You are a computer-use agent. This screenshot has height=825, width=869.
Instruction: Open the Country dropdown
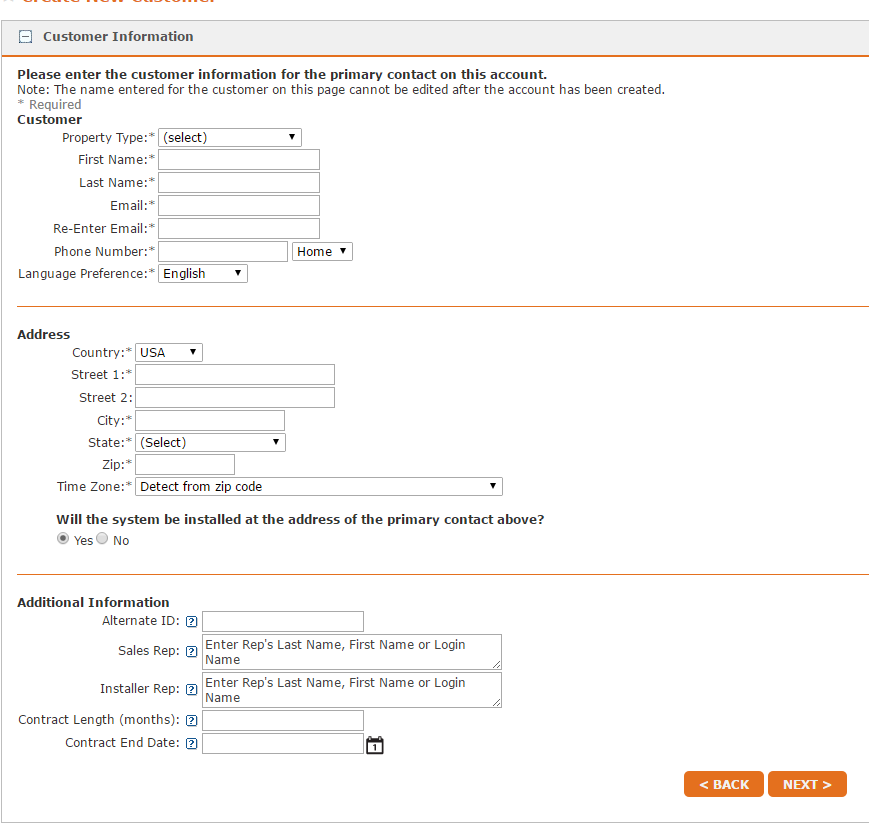point(169,353)
